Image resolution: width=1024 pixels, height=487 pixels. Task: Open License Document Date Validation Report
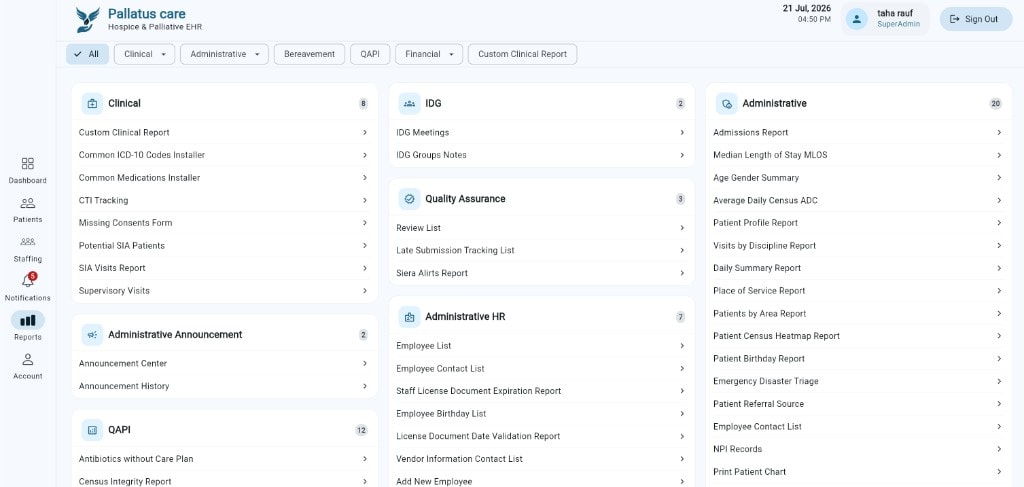point(541,436)
